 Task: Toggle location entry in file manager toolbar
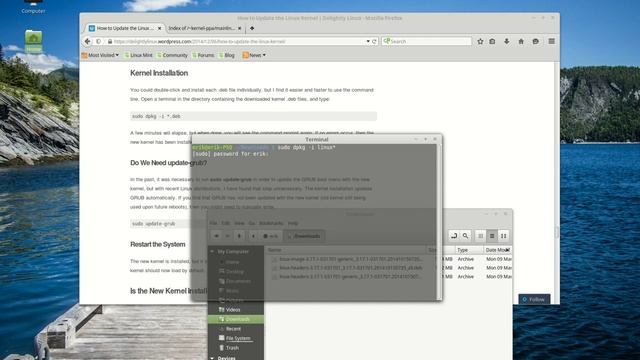pyautogui.click(x=454, y=236)
